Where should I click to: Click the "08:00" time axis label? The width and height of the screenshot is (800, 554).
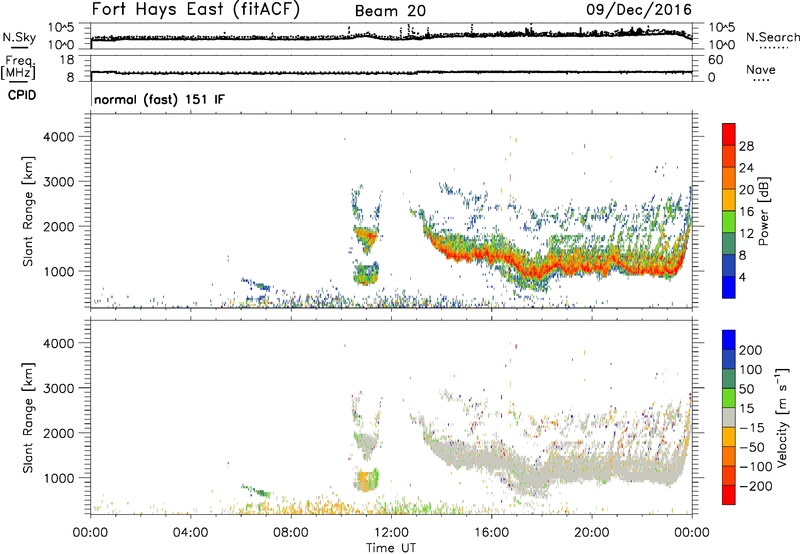tap(291, 533)
